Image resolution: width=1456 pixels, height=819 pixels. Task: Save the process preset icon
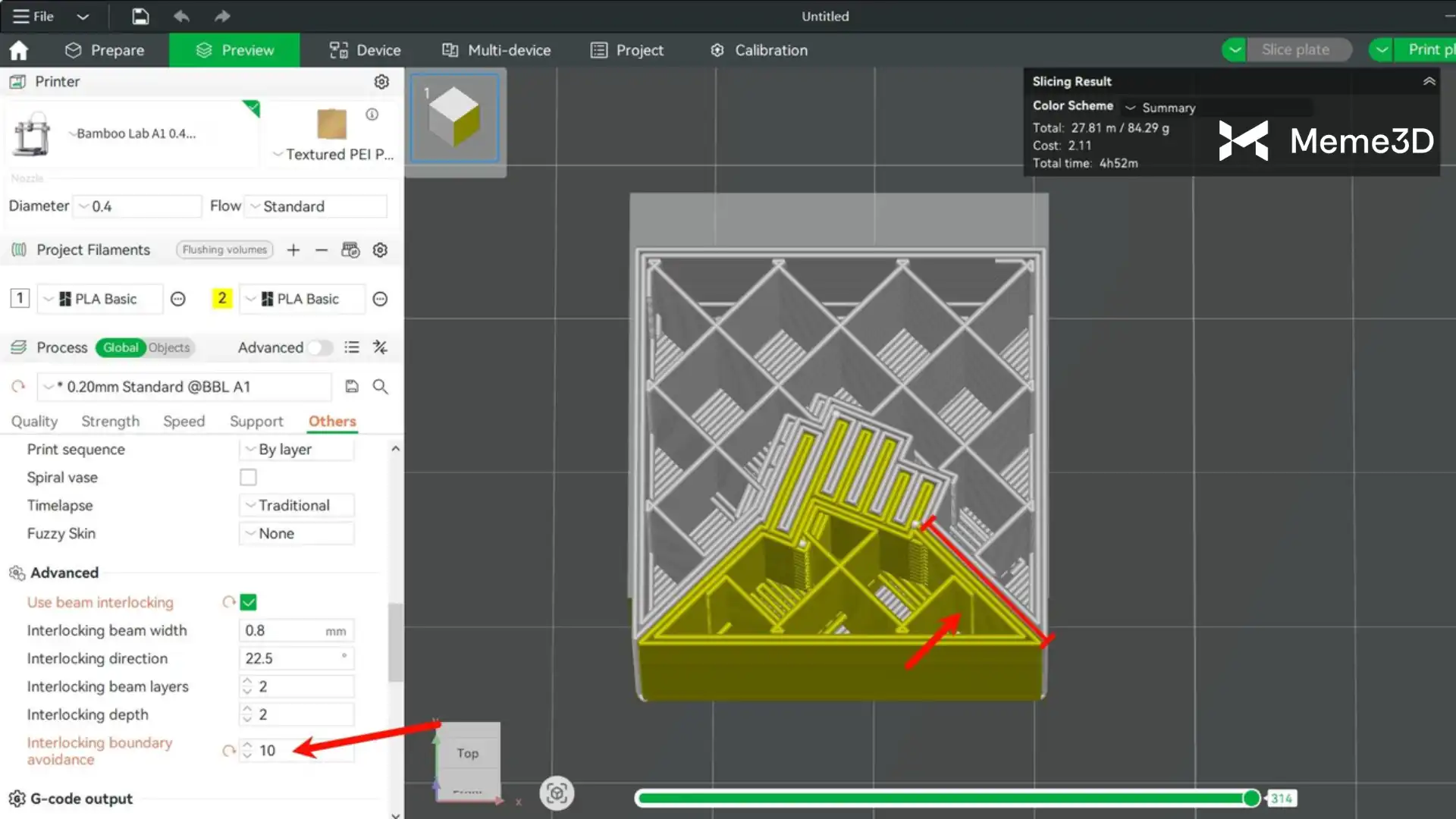[352, 387]
